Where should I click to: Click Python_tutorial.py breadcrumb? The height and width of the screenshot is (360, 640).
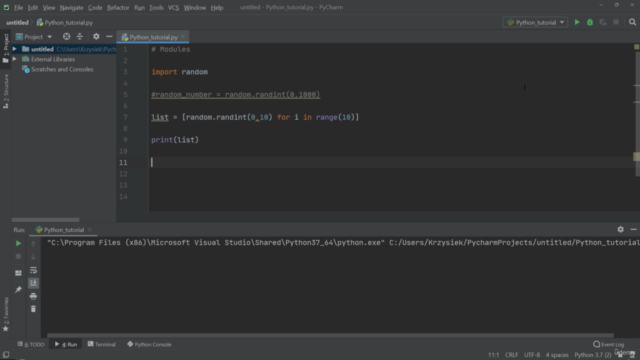65,22
